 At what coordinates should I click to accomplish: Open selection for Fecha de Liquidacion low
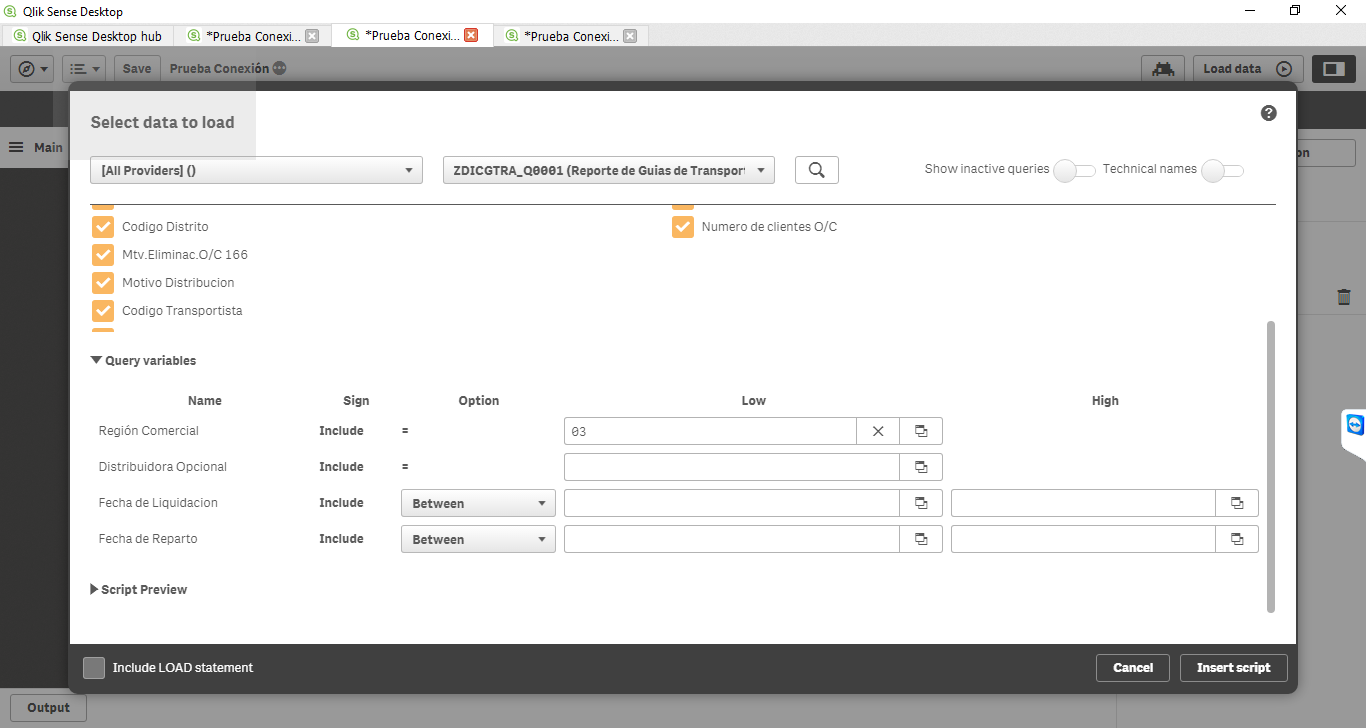point(921,503)
